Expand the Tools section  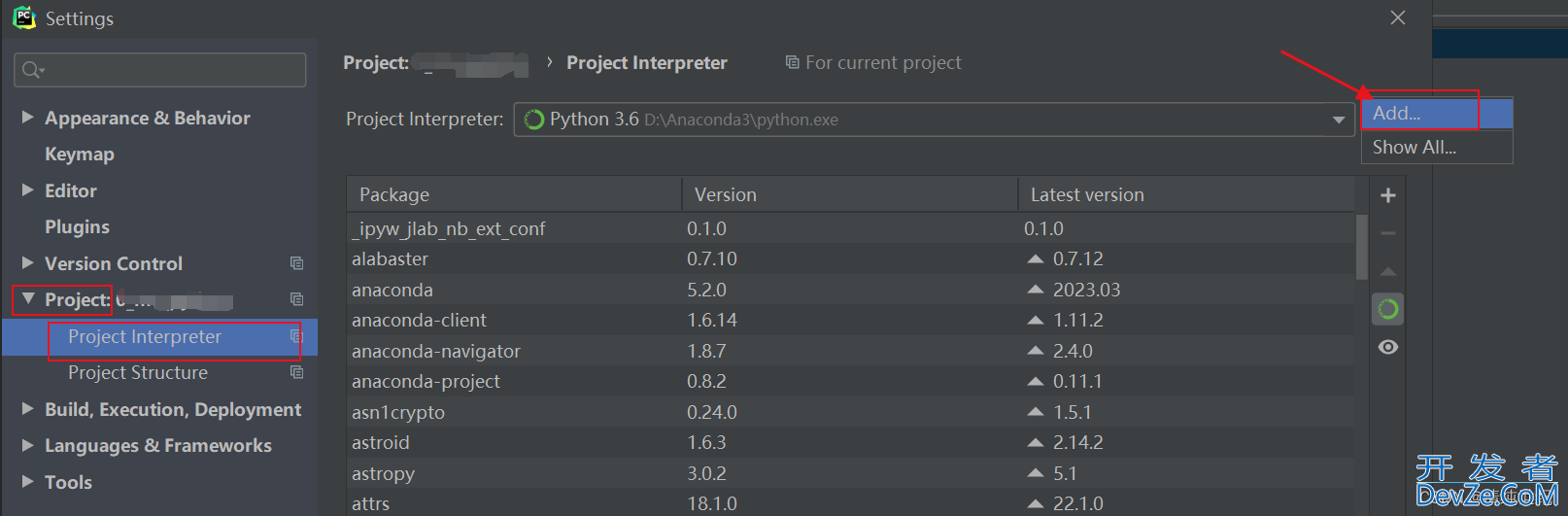pyautogui.click(x=27, y=481)
